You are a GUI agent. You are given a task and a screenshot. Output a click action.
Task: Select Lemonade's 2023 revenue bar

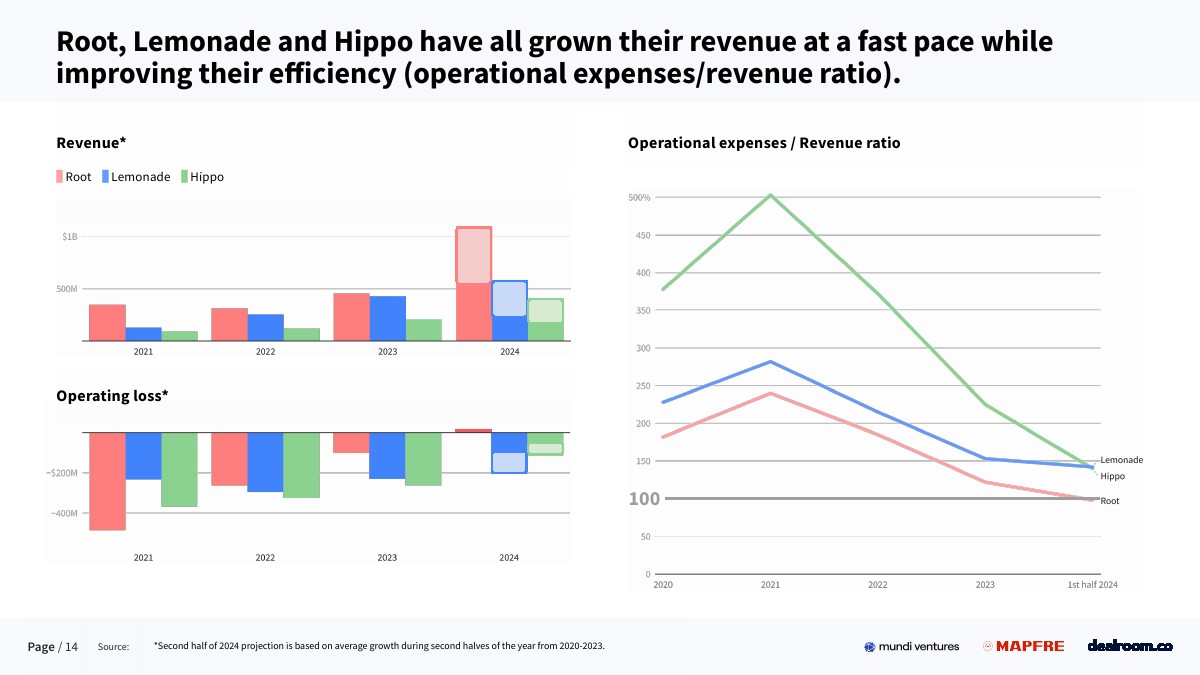(387, 318)
